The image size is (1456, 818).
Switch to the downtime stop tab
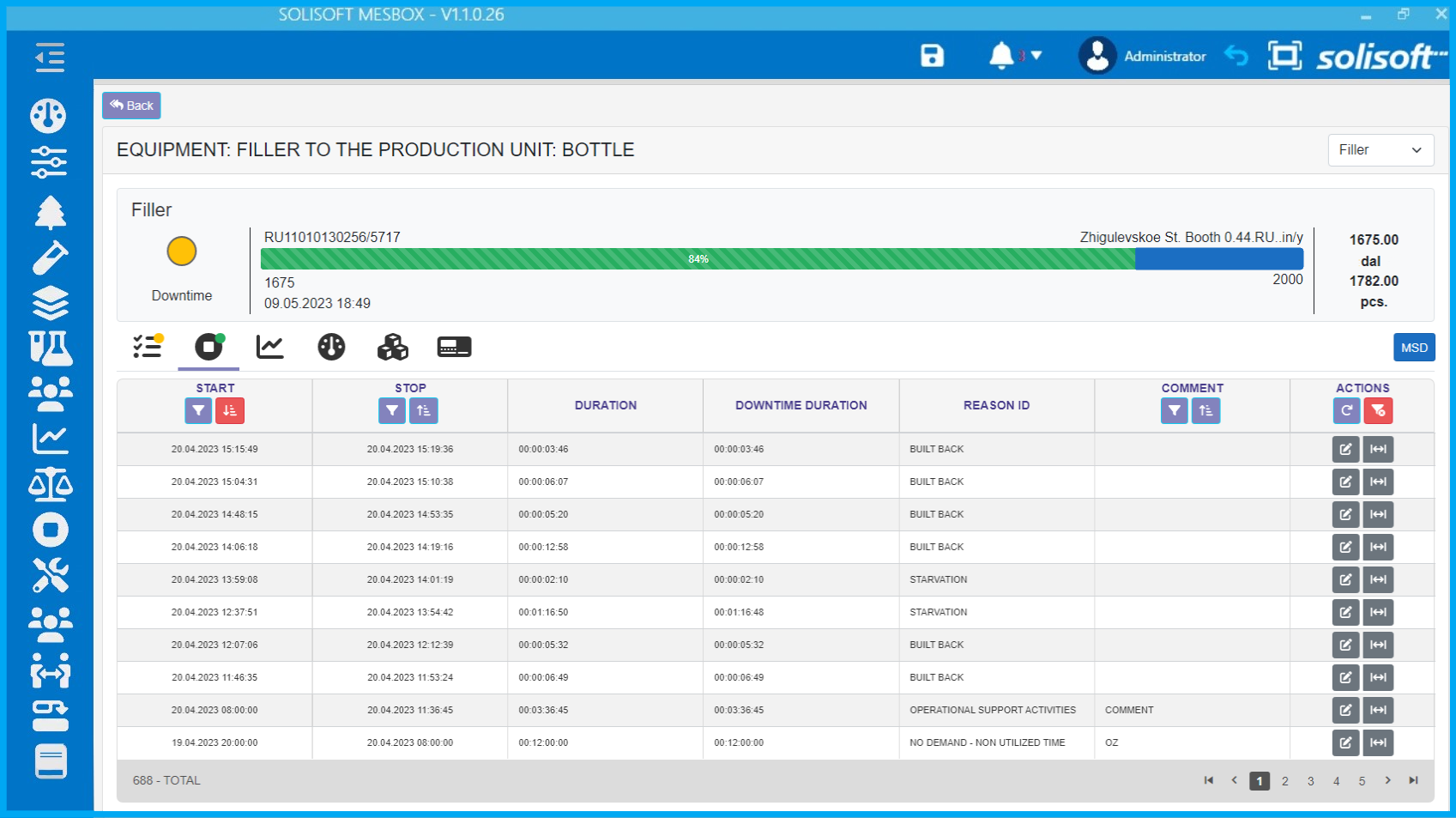point(208,347)
